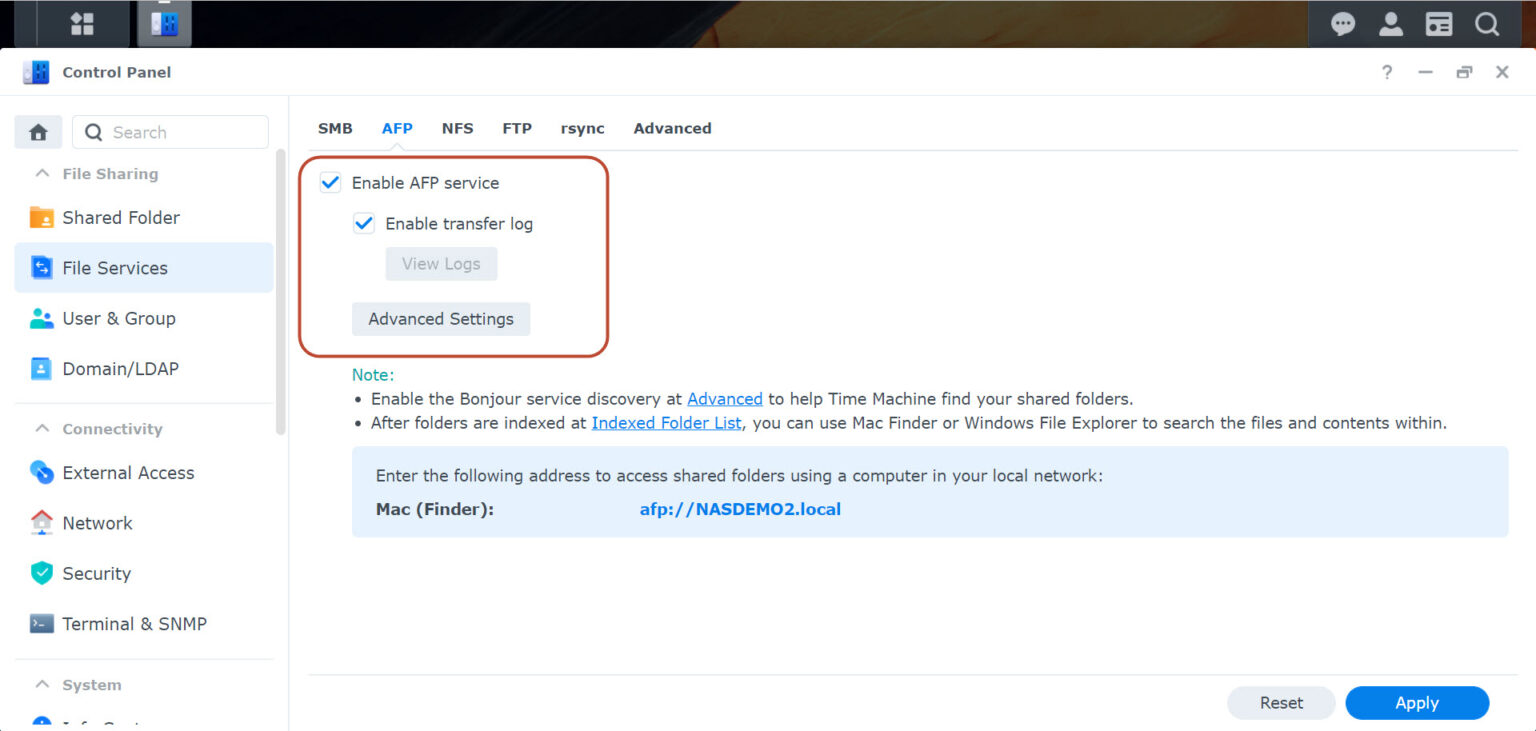Disable the Enable AFP service checkbox
Screen dimensions: 1536x731
[330, 182]
